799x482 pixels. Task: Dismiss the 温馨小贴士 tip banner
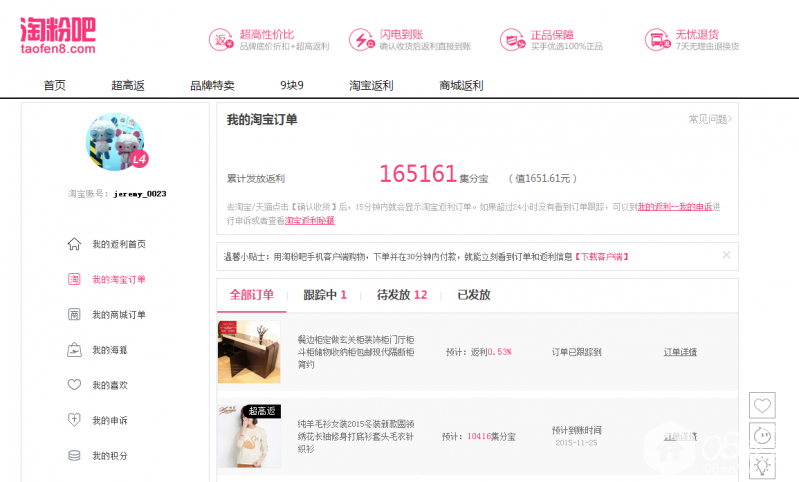[x=726, y=255]
